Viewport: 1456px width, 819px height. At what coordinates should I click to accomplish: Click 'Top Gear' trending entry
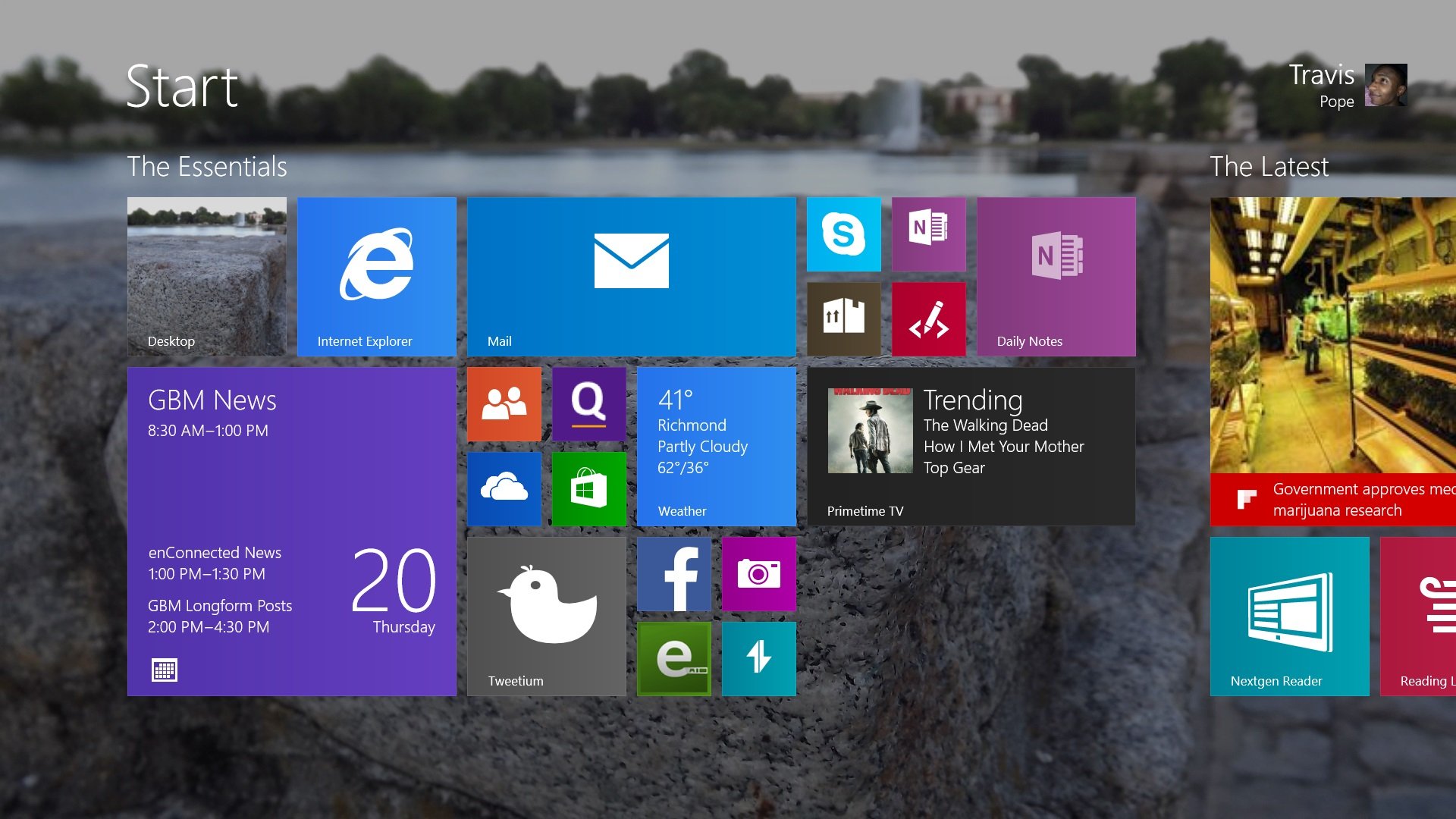954,468
